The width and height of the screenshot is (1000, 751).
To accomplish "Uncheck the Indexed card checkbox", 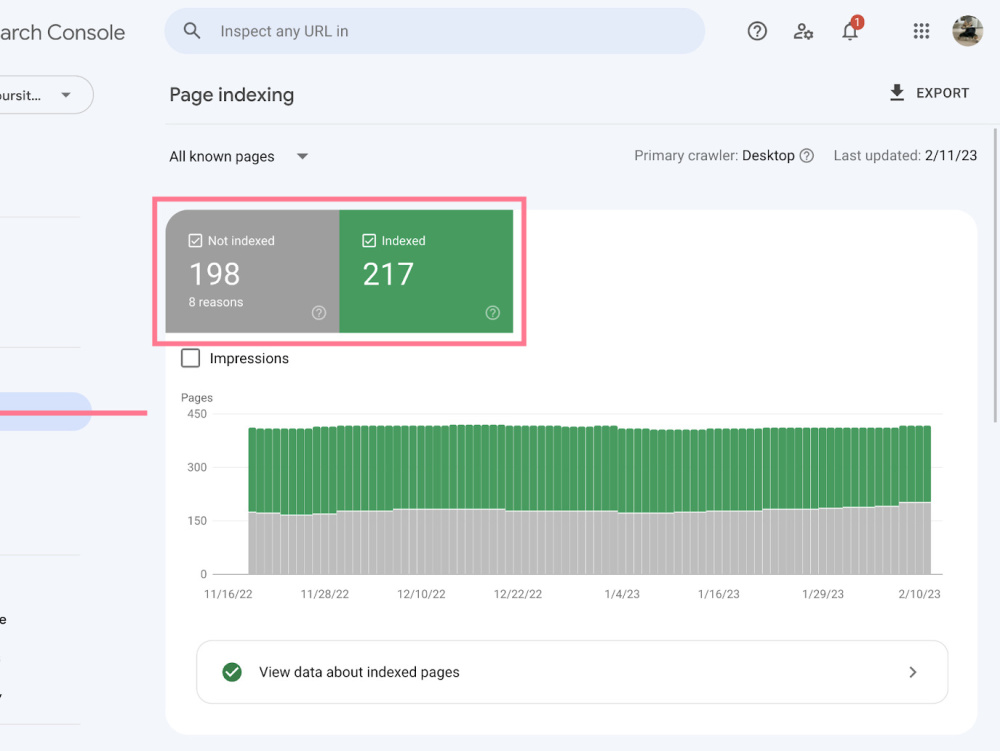I will click(x=368, y=240).
